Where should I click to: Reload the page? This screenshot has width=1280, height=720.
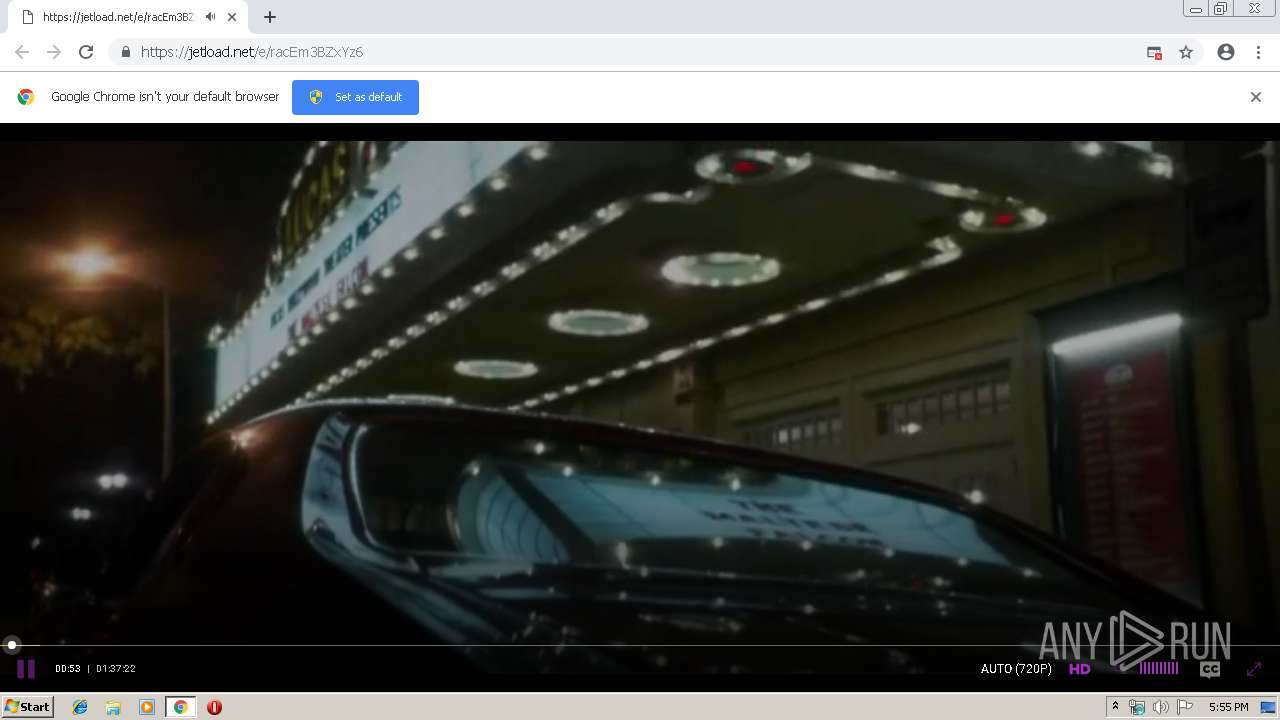click(86, 52)
